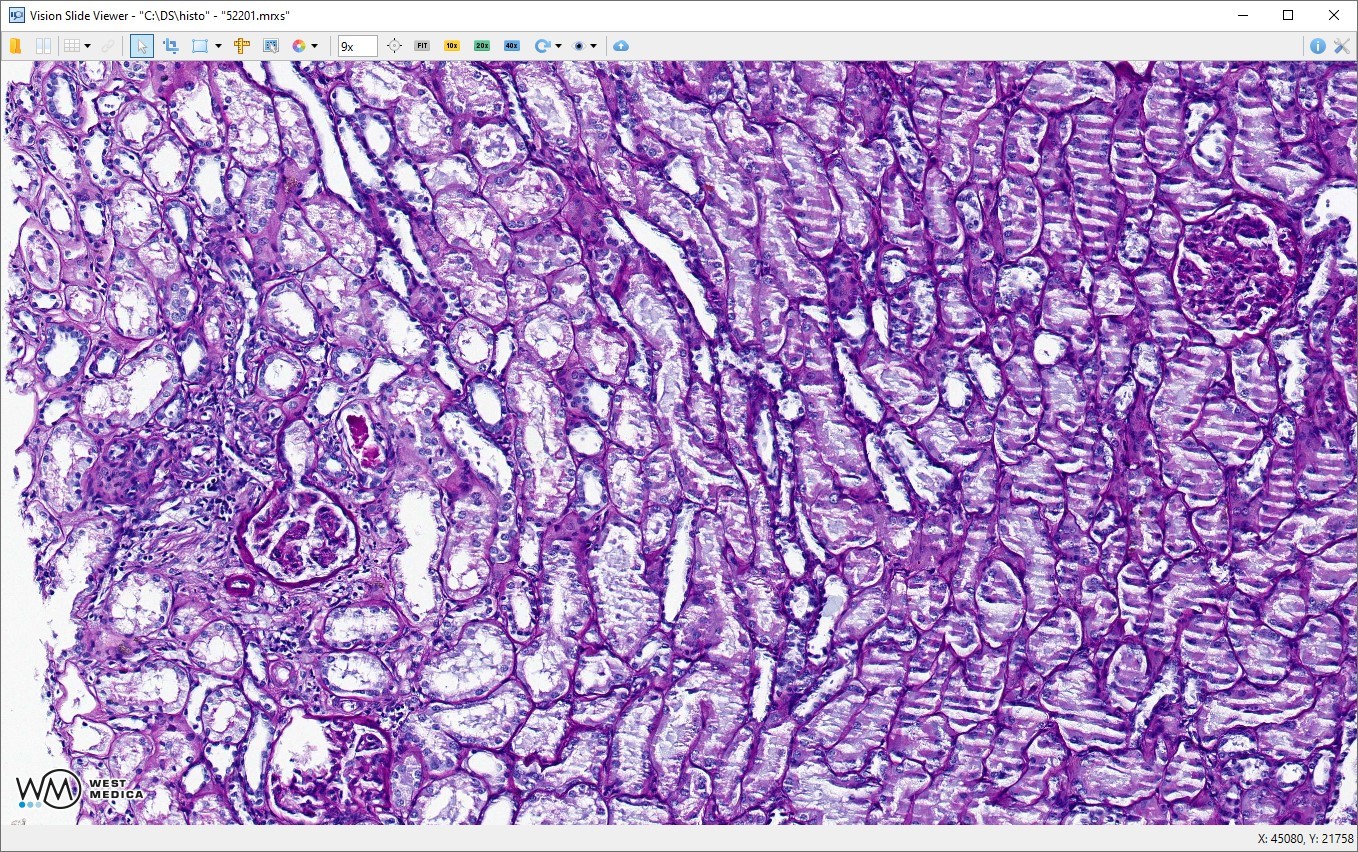The image size is (1358, 852).
Task: Click the 9x magnification input field
Action: tap(357, 46)
